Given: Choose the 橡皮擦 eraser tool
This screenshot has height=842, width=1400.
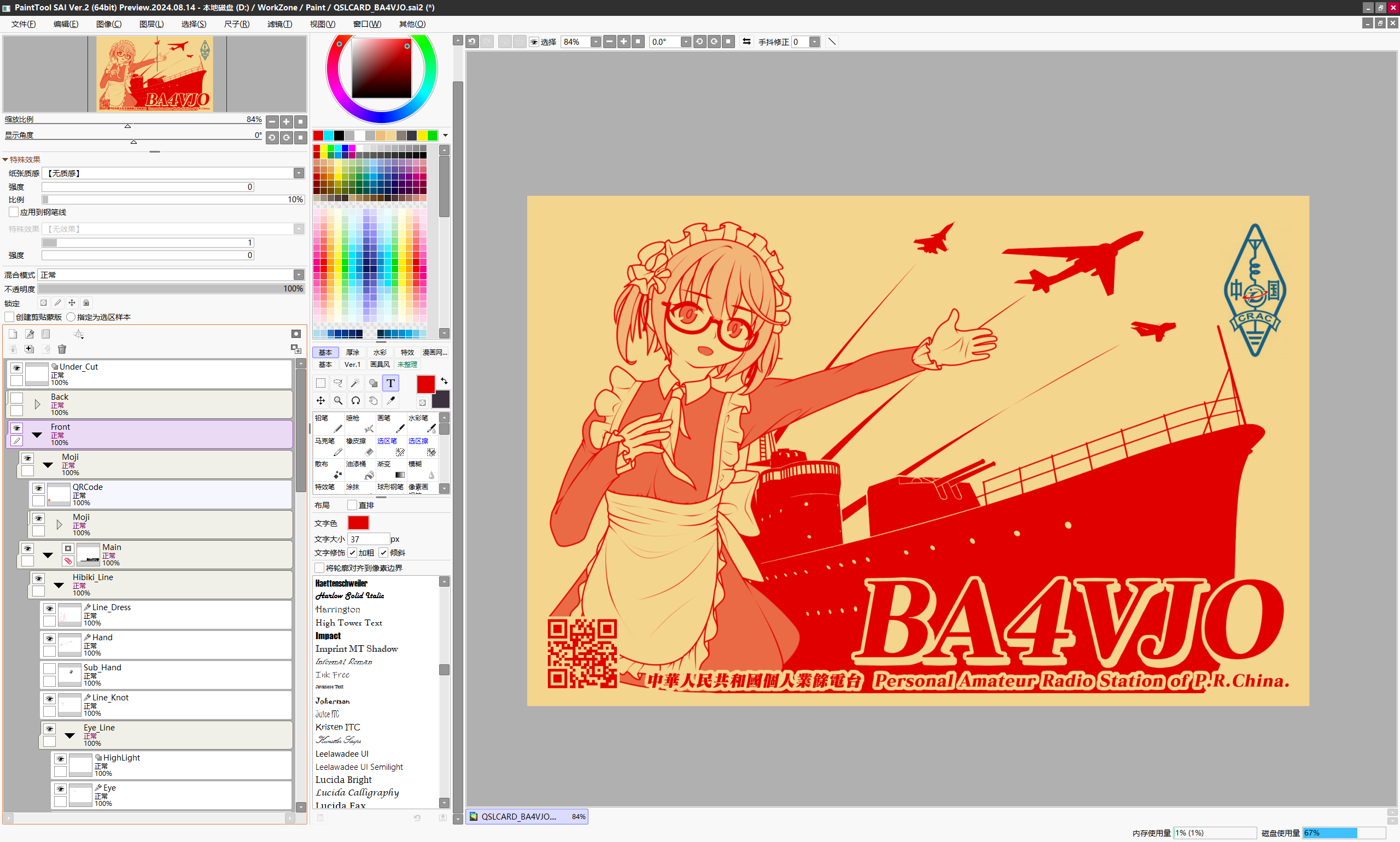Looking at the screenshot, I should pyautogui.click(x=360, y=447).
